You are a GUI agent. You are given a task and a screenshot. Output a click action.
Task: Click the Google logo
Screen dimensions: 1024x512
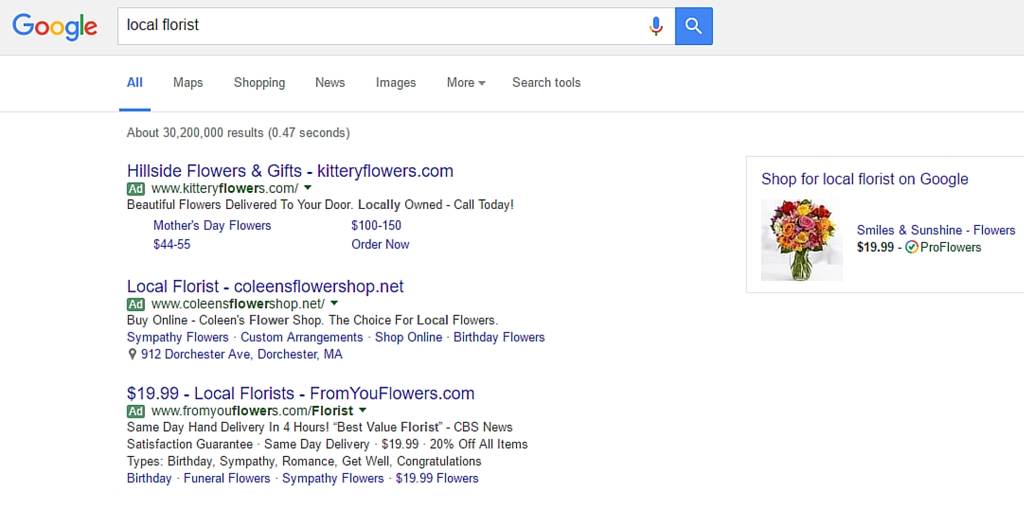55,27
